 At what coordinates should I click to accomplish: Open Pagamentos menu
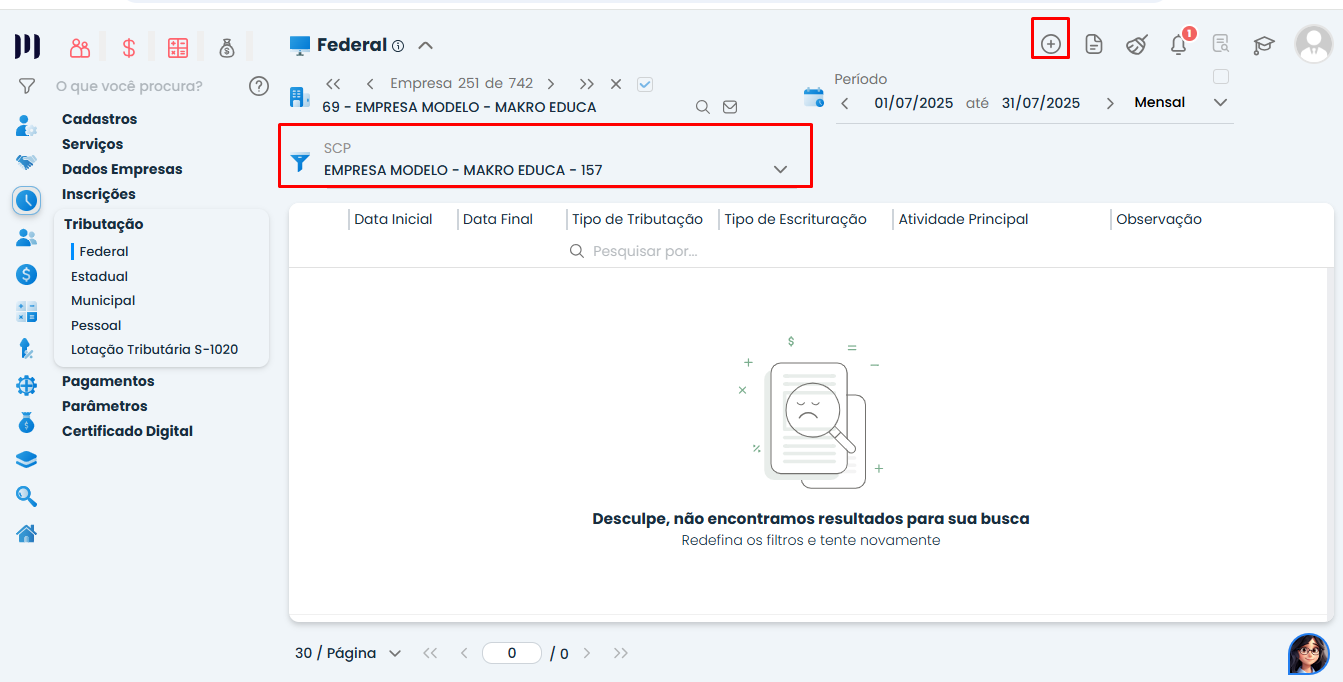[108, 381]
